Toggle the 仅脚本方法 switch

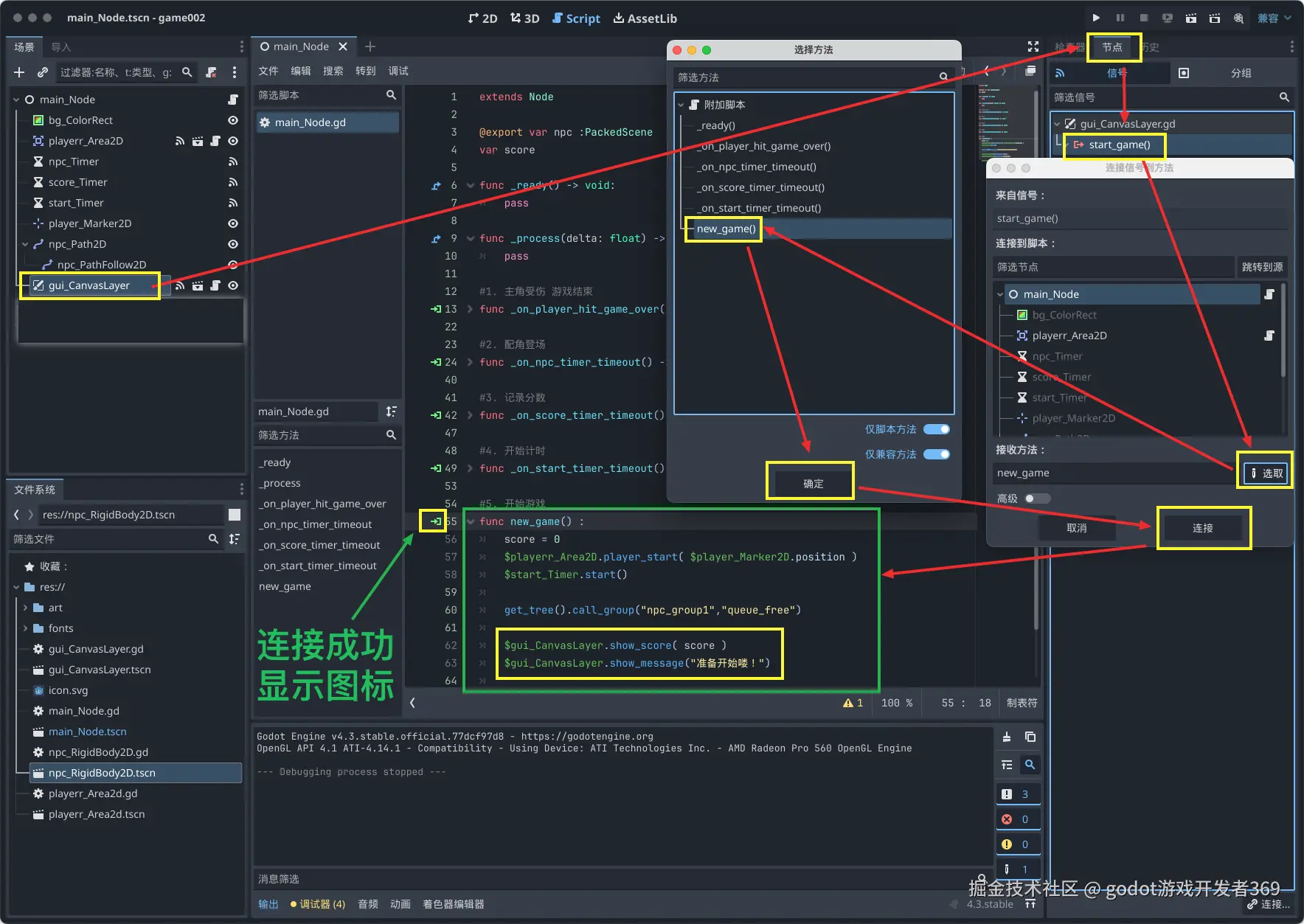point(937,429)
